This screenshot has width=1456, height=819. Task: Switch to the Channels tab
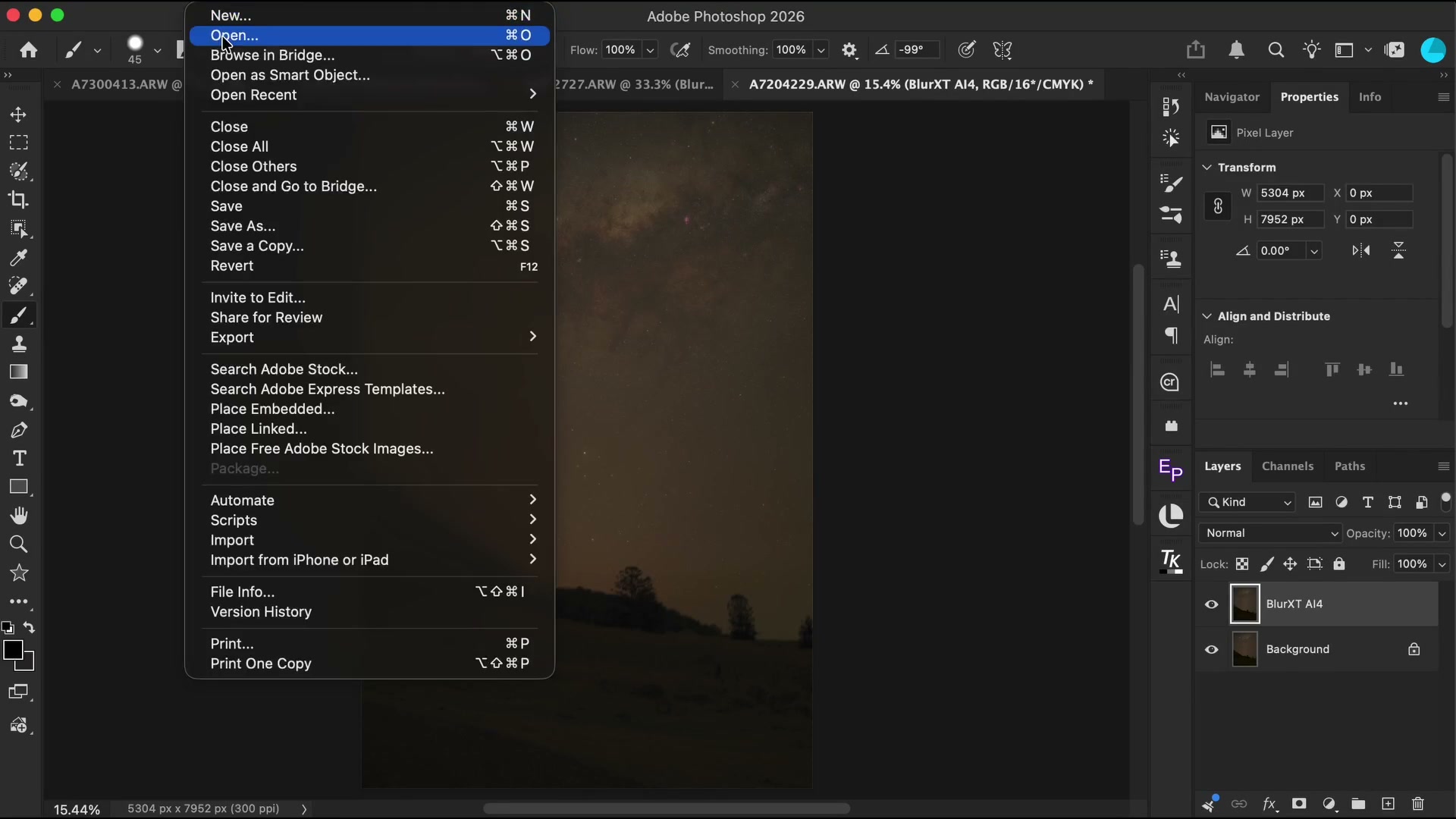pyautogui.click(x=1288, y=466)
